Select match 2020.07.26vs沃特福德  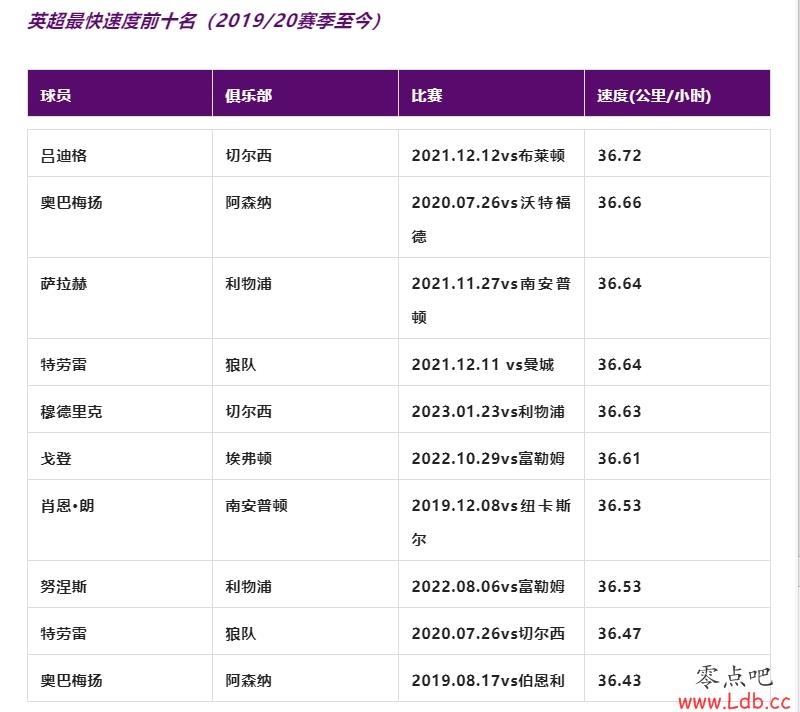(x=491, y=219)
